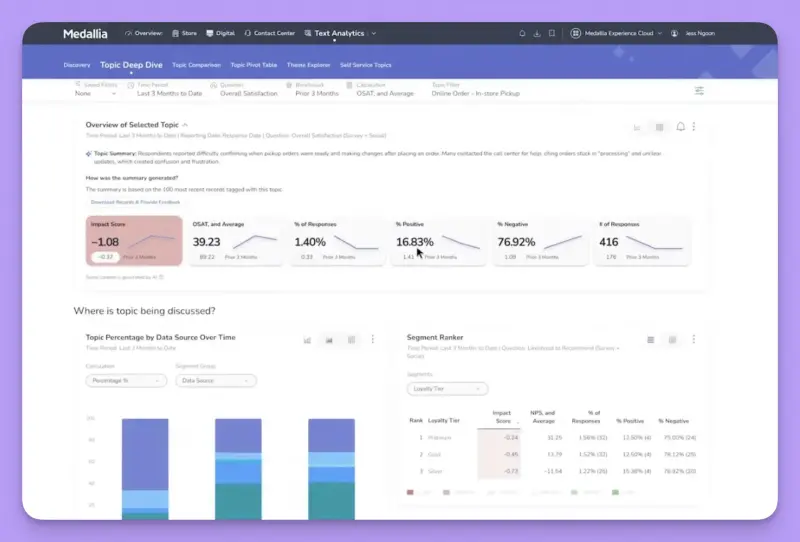Switch to the Discovery tab
The height and width of the screenshot is (542, 800).
tap(77, 65)
